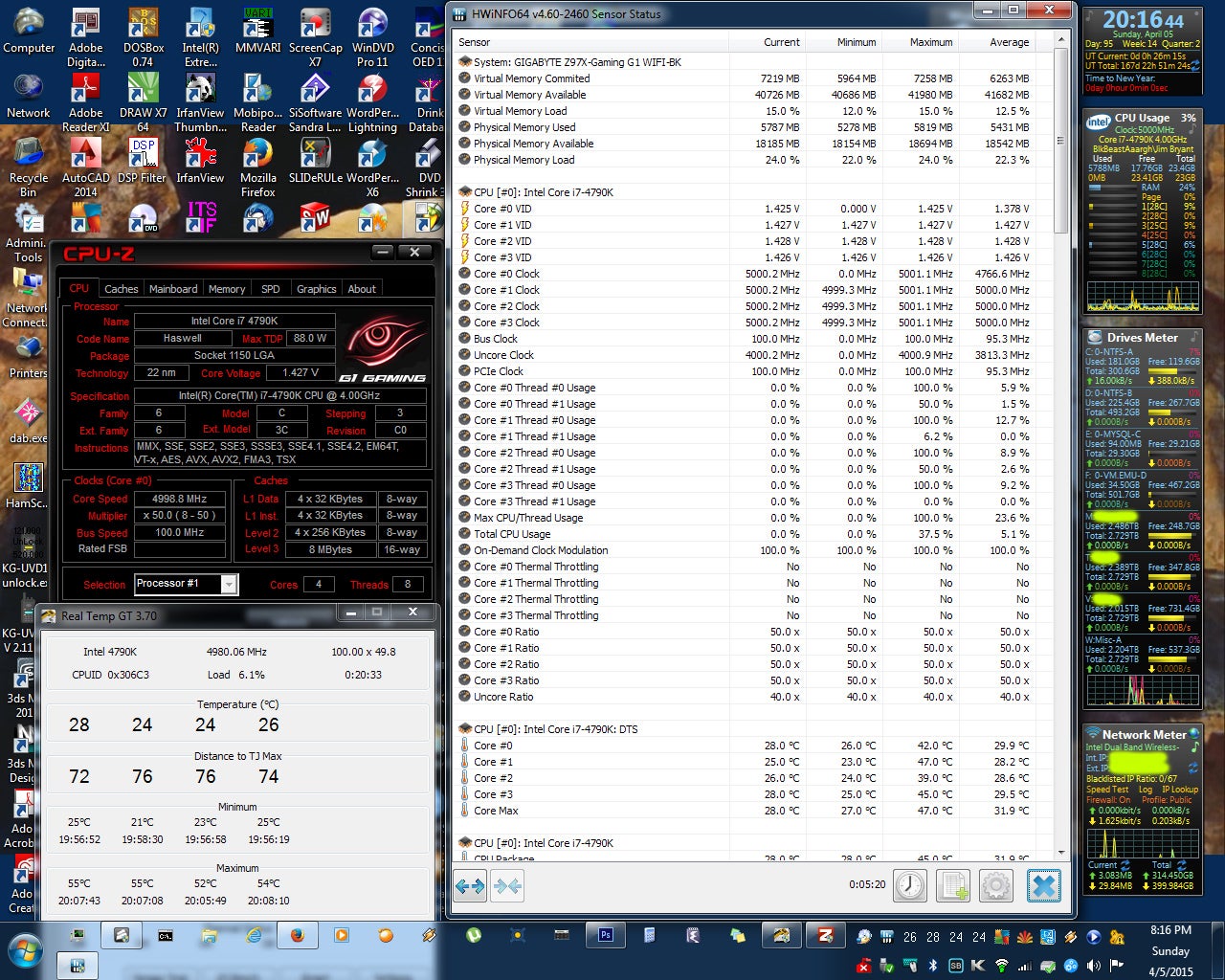Click Speed Test link in Network Meter
Screen dimensions: 1225x980
(x=1107, y=790)
